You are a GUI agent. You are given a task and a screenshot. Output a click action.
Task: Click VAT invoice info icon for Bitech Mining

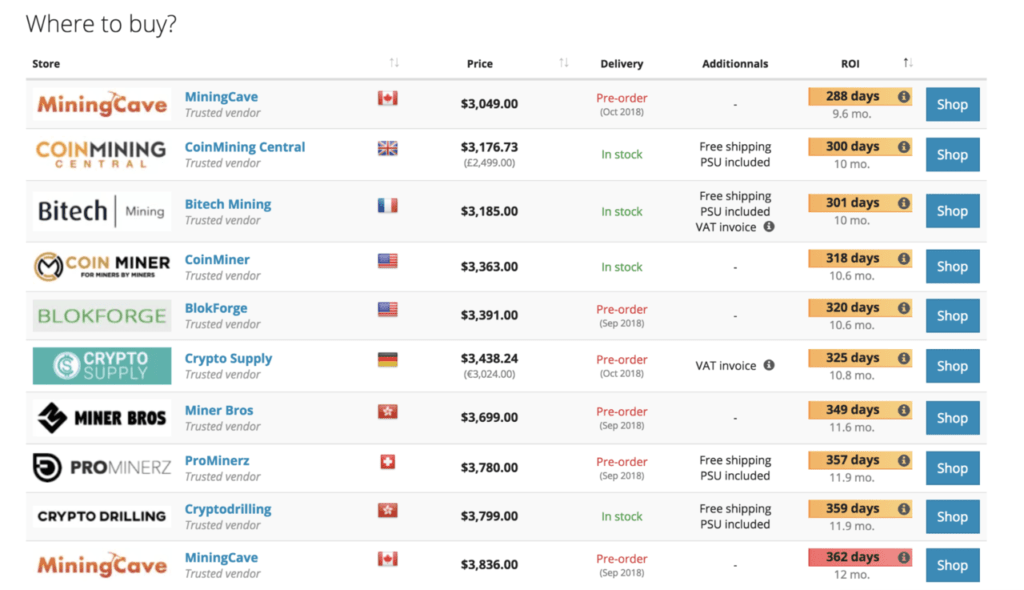(769, 227)
